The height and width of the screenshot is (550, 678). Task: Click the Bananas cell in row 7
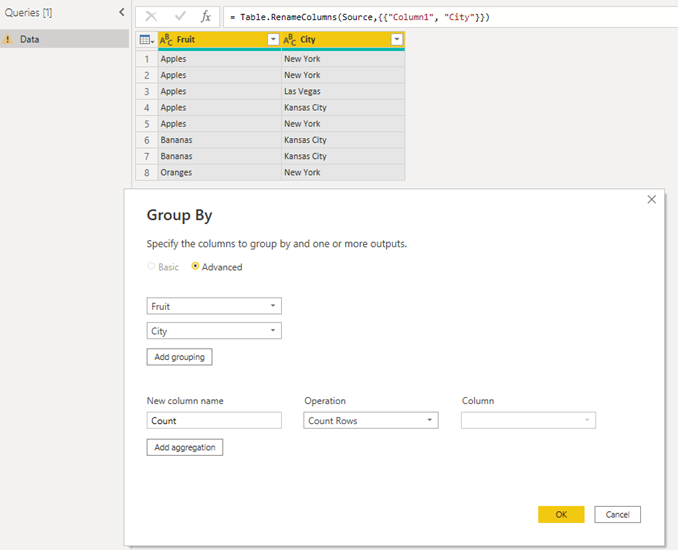click(220, 156)
